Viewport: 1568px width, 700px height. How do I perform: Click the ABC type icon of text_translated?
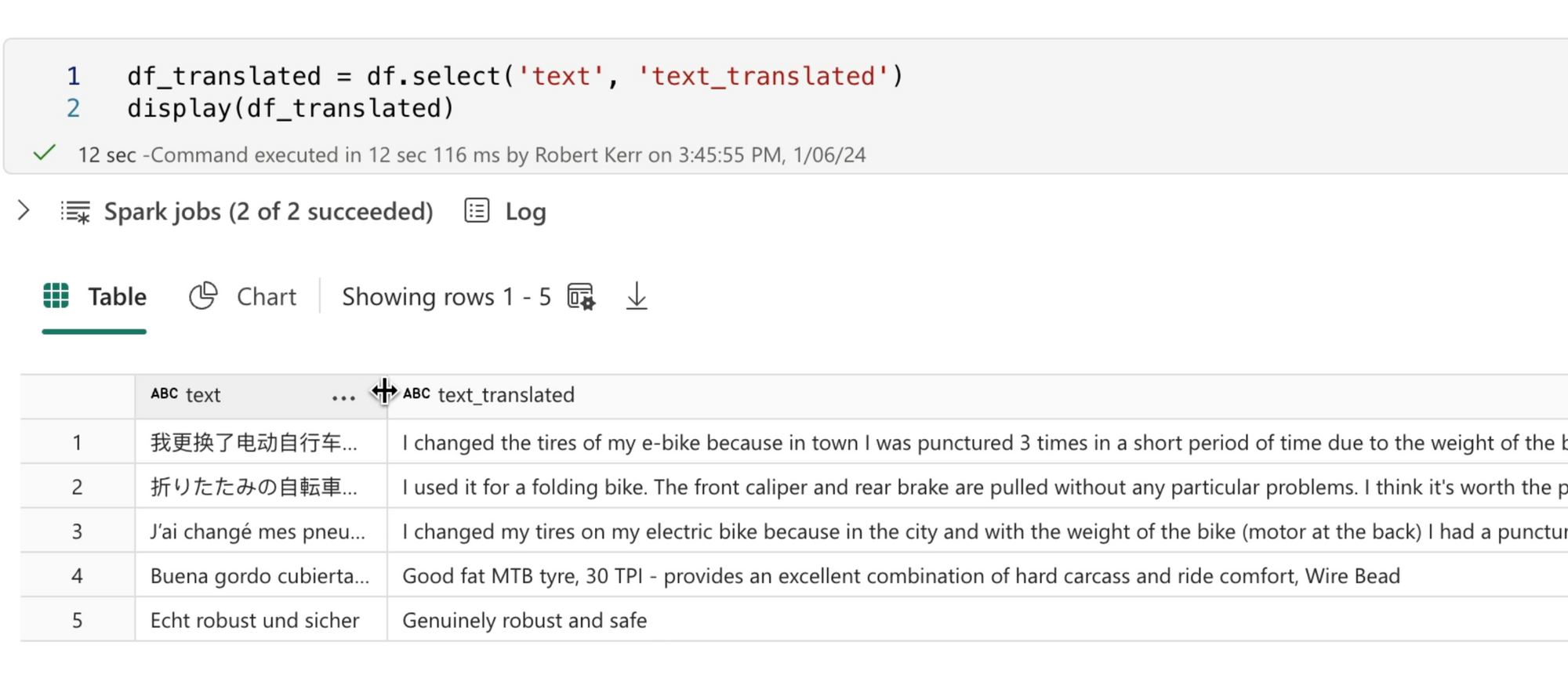416,394
